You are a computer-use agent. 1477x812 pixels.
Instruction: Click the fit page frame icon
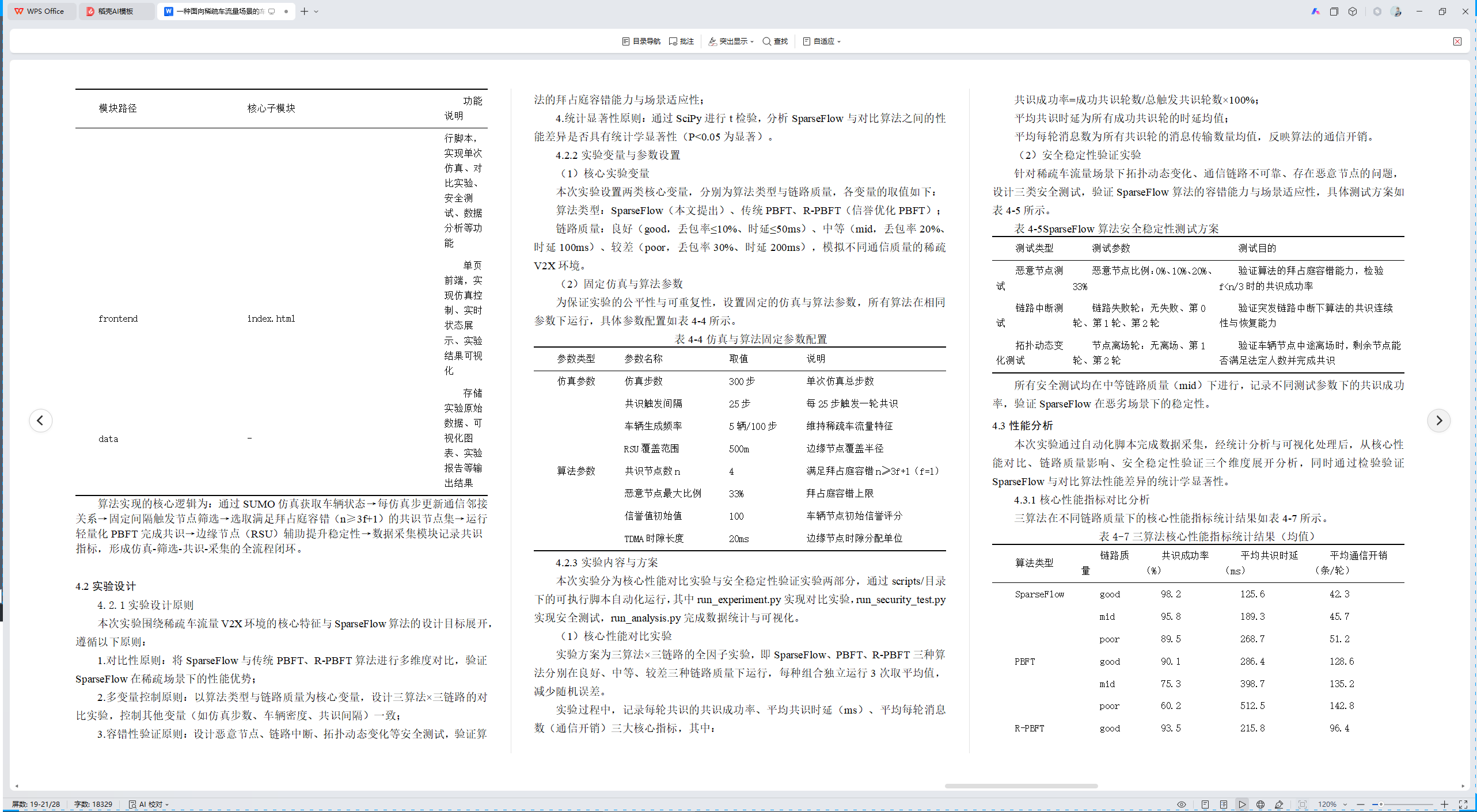click(x=1303, y=805)
